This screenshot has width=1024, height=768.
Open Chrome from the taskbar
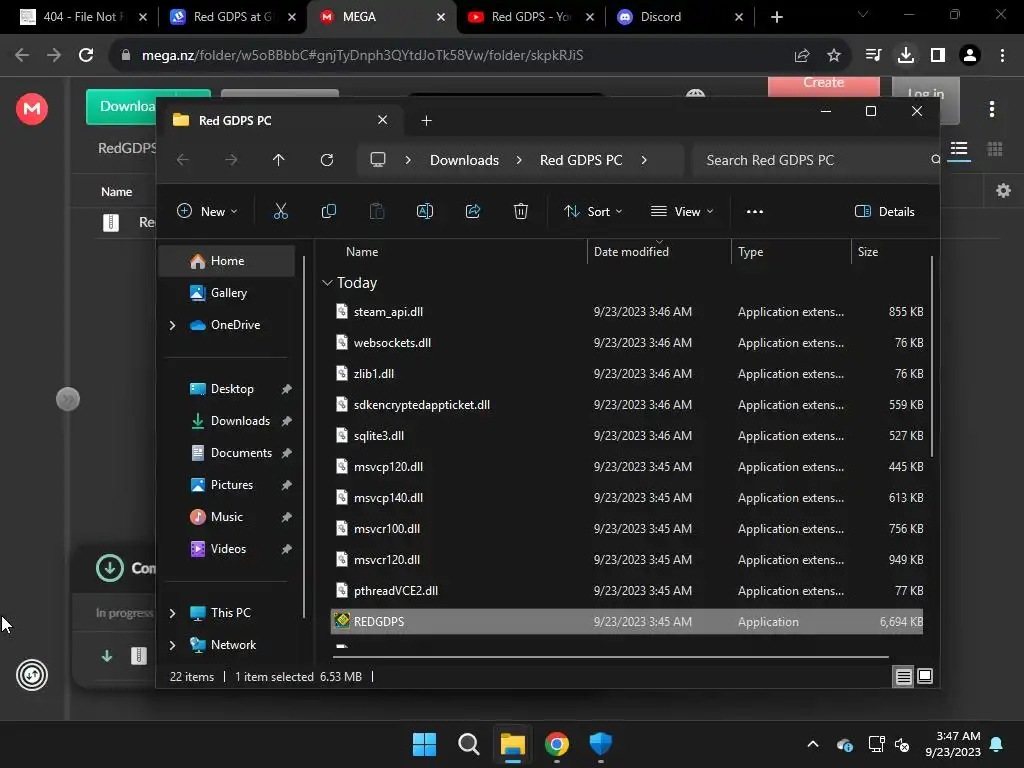coord(556,744)
